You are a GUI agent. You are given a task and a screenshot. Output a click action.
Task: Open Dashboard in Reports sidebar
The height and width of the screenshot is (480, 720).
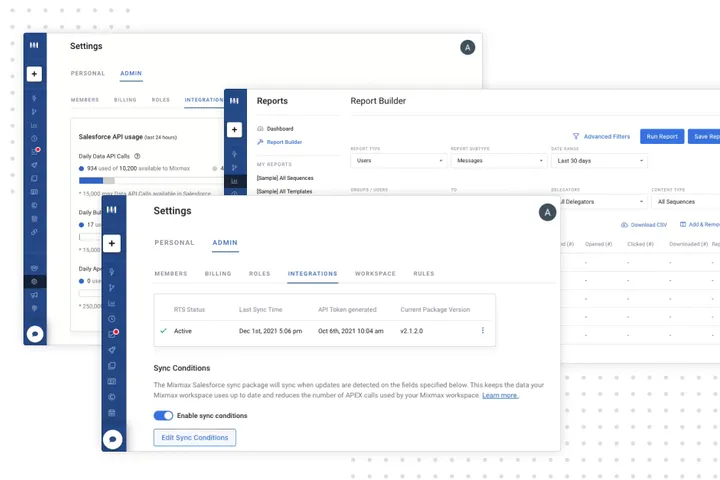point(275,129)
